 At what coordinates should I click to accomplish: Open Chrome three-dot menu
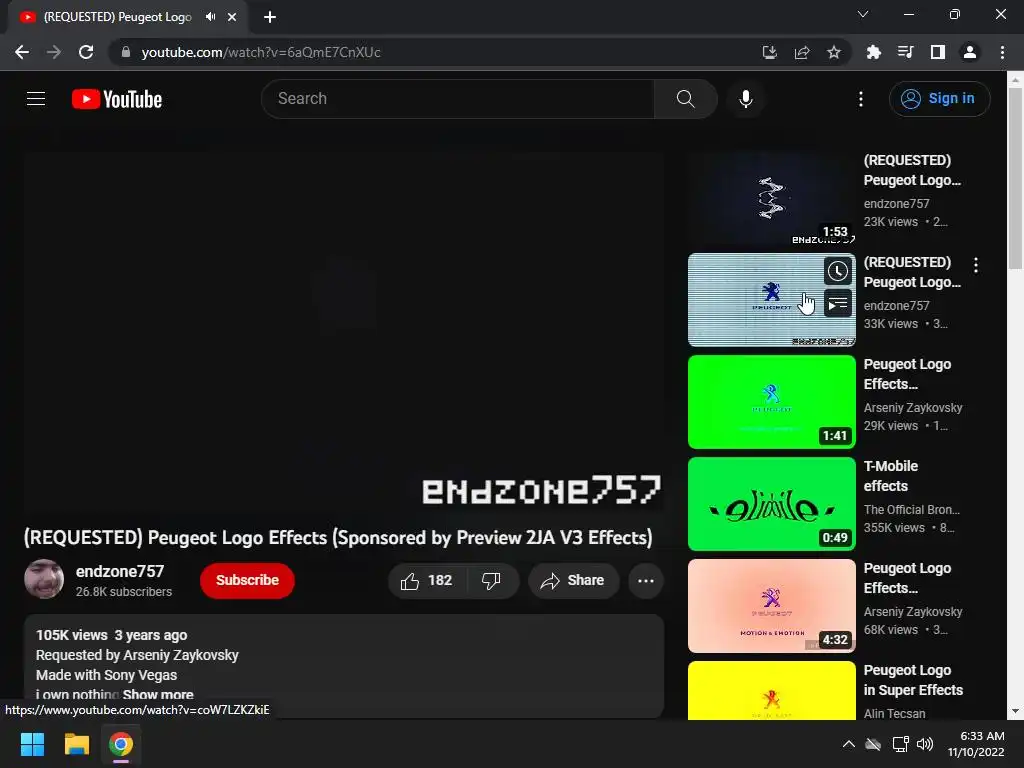point(1002,52)
